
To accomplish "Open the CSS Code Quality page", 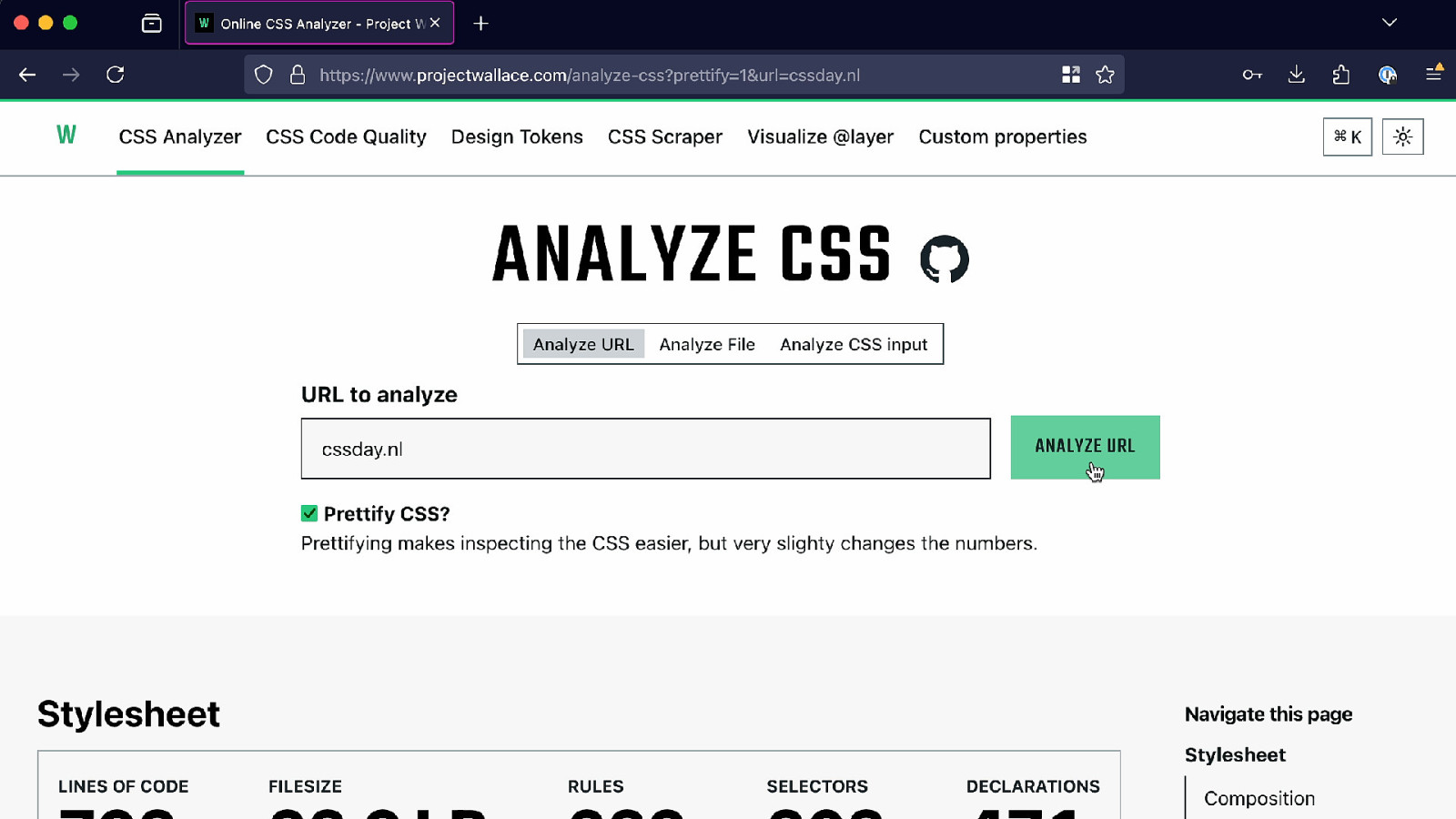I will tap(346, 136).
